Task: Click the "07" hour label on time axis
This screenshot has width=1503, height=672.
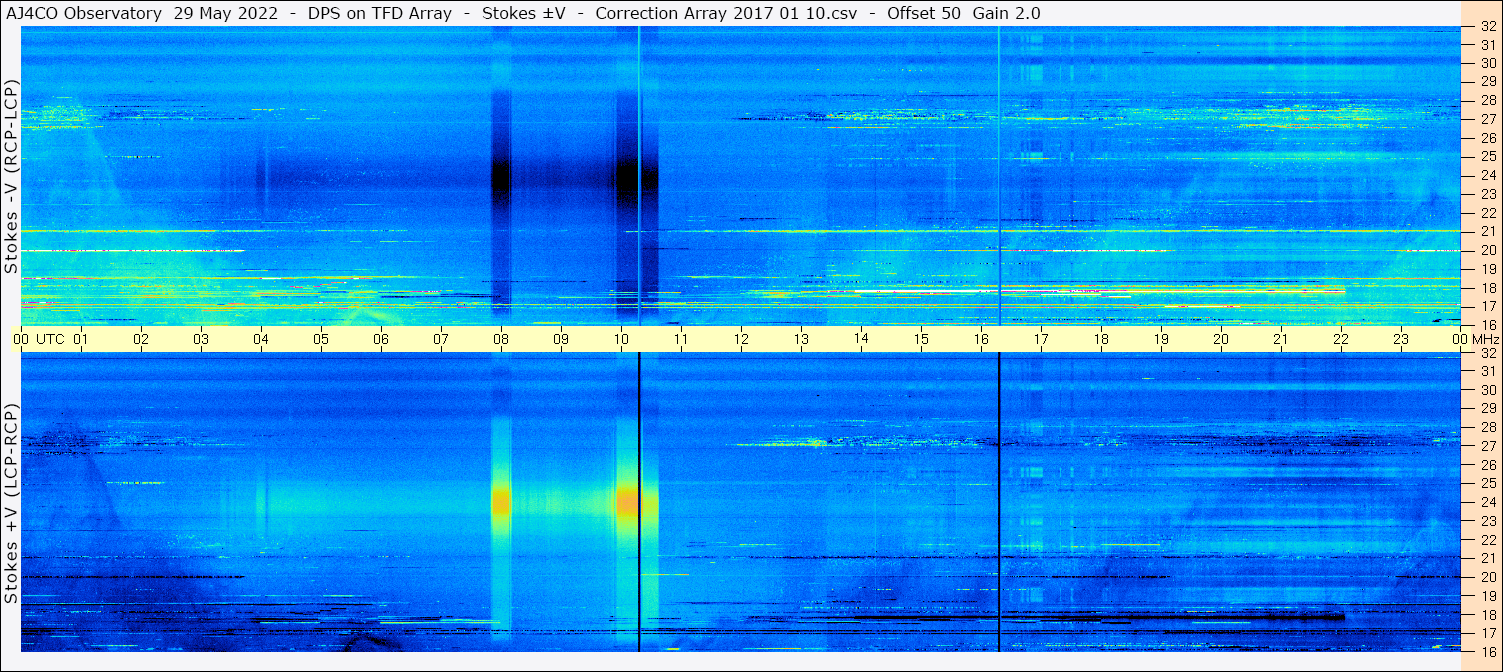Action: point(441,339)
